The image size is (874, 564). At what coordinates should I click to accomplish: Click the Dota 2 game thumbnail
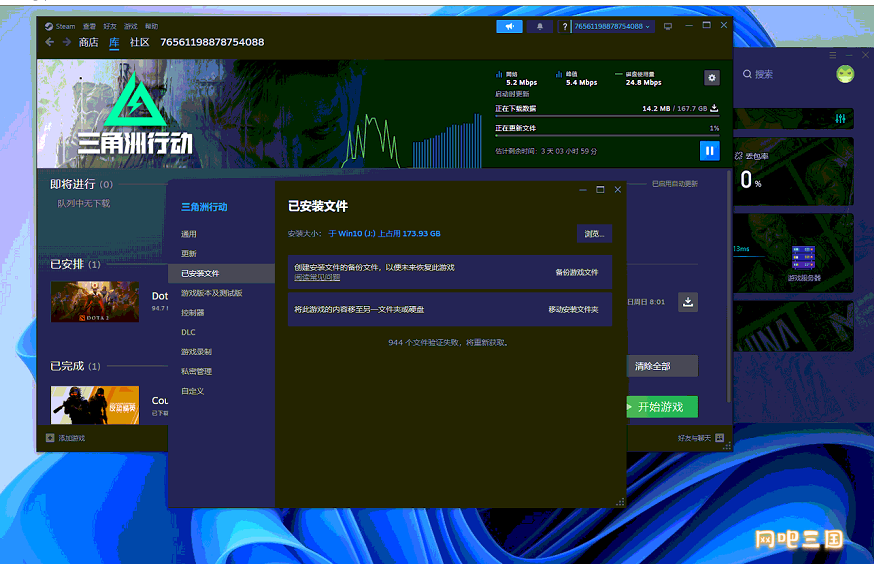tap(95, 302)
